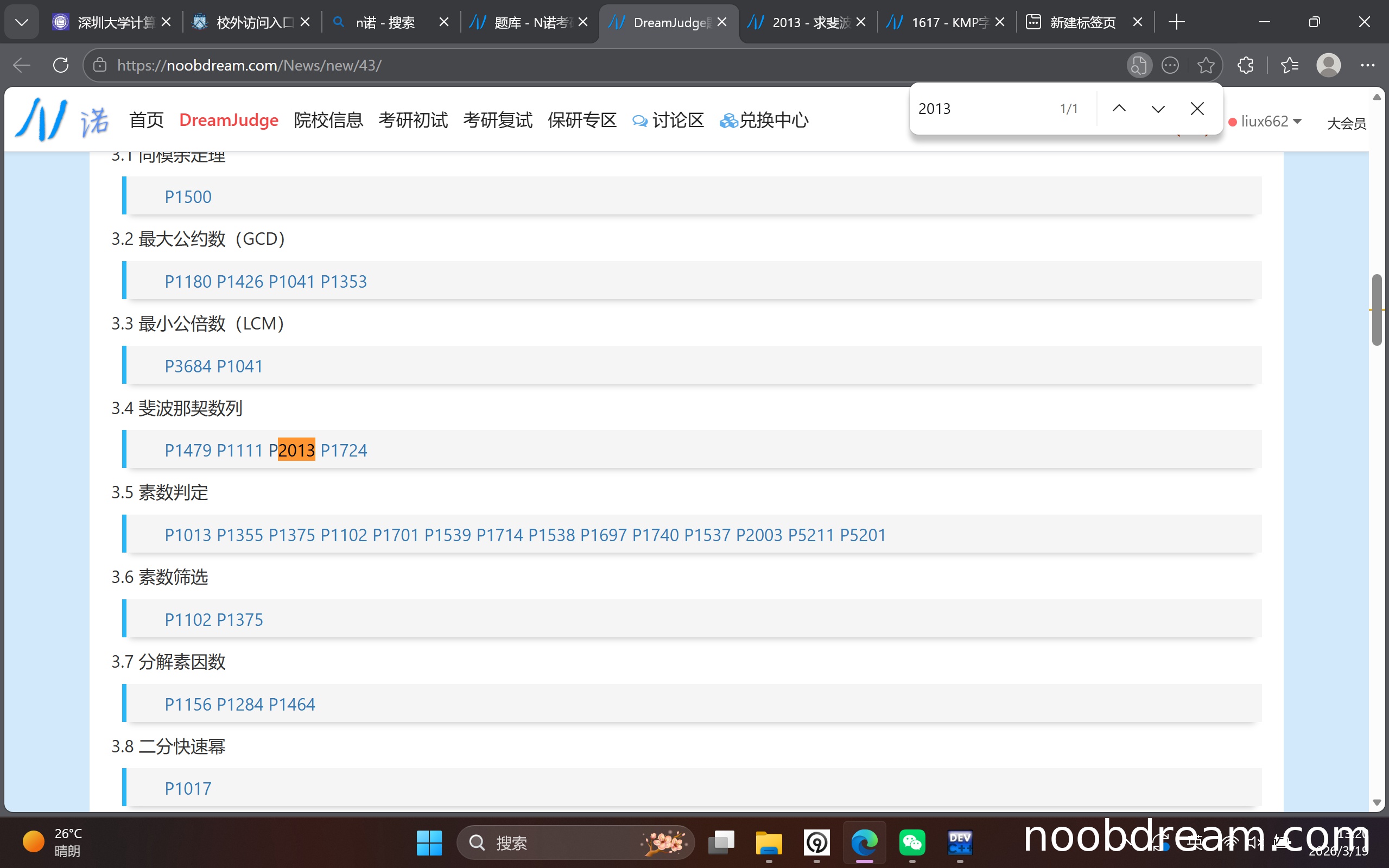This screenshot has height=868, width=1389.
Task: Click the browser refresh icon
Action: pos(61,65)
